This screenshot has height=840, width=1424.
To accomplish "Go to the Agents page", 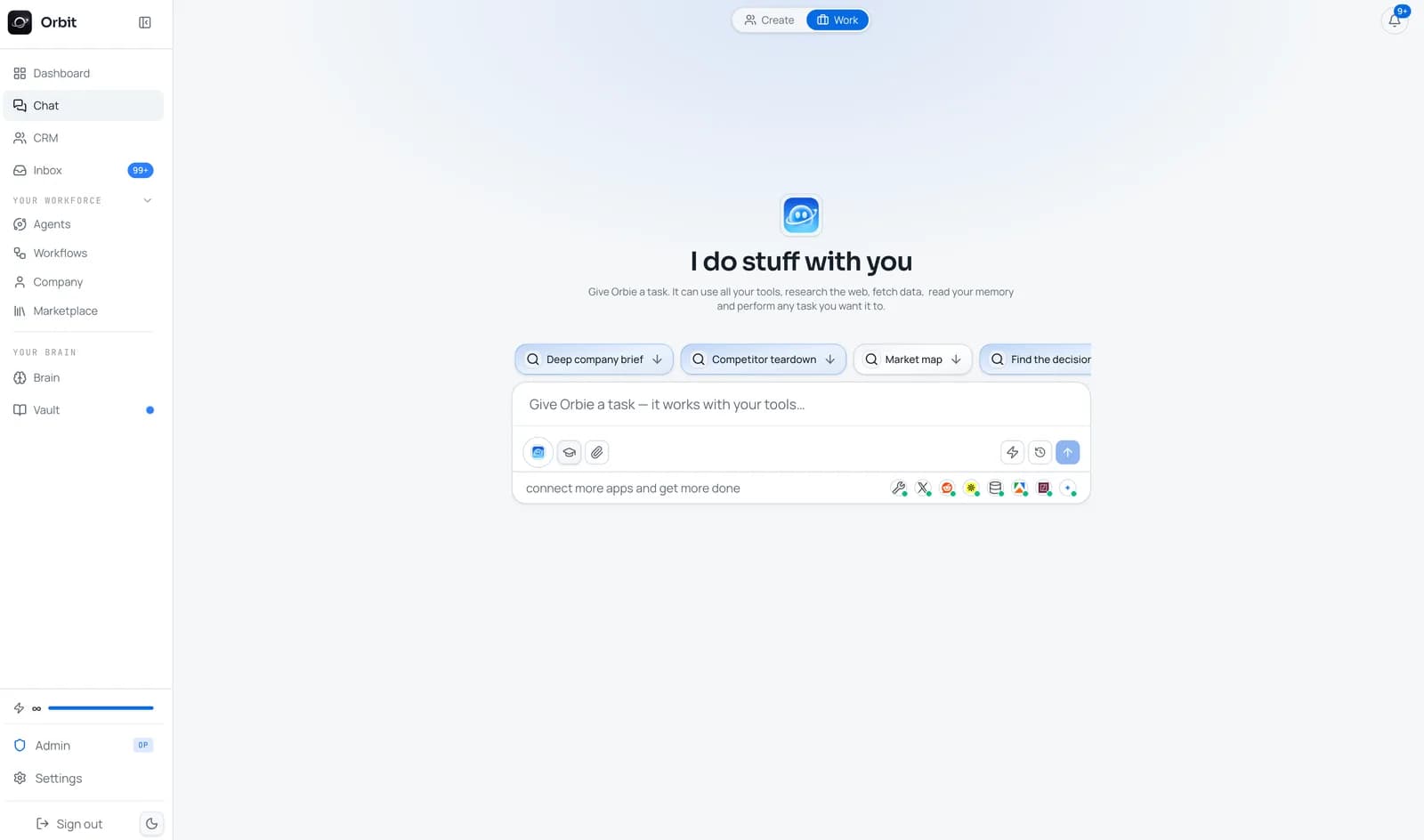I will (x=84, y=224).
